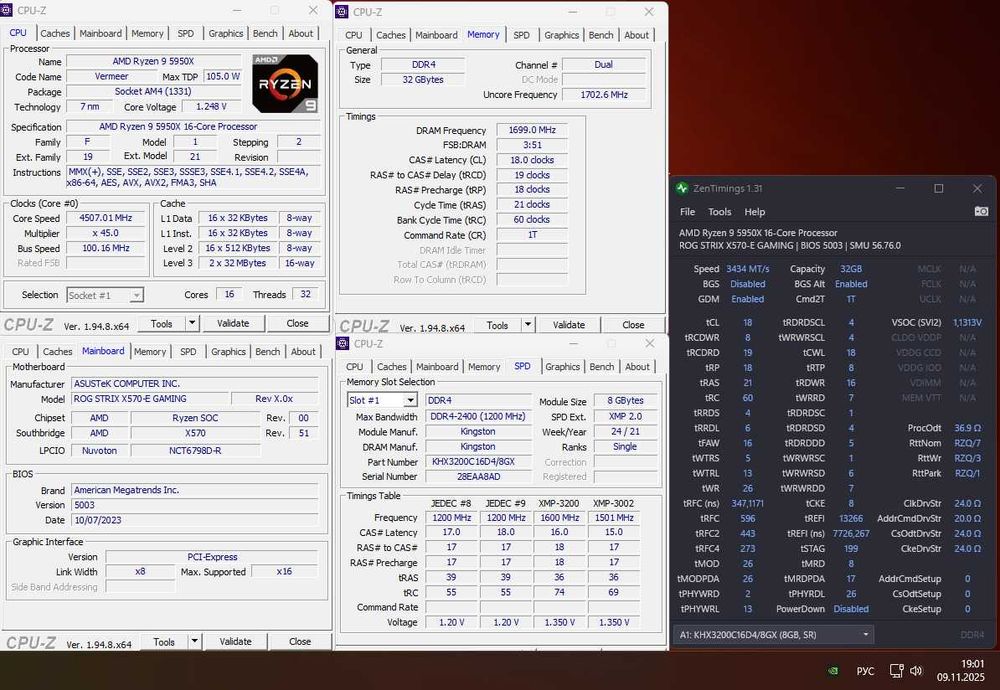
Task: Click the Serial Number 28EAA8AD field
Action: tap(478, 476)
